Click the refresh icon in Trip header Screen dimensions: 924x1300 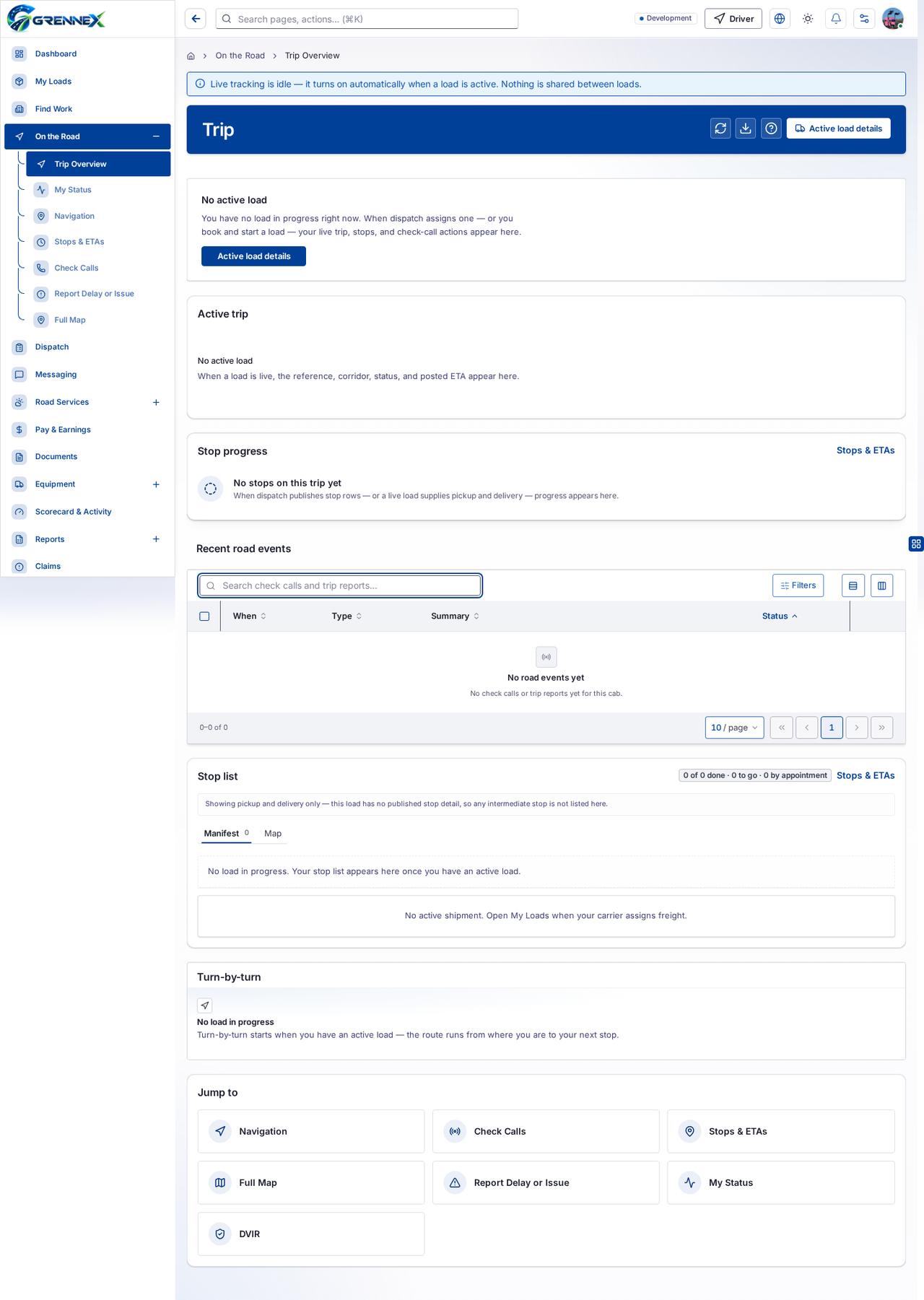[720, 128]
